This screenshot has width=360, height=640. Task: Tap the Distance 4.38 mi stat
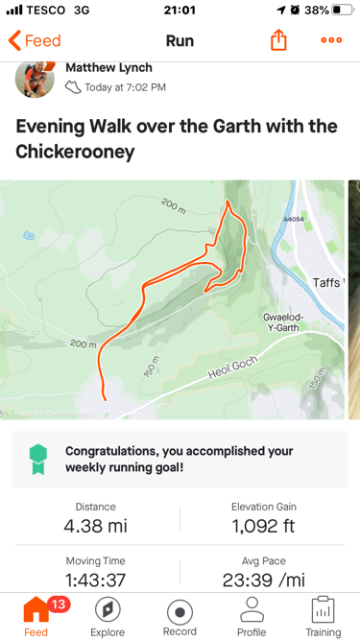click(x=96, y=519)
